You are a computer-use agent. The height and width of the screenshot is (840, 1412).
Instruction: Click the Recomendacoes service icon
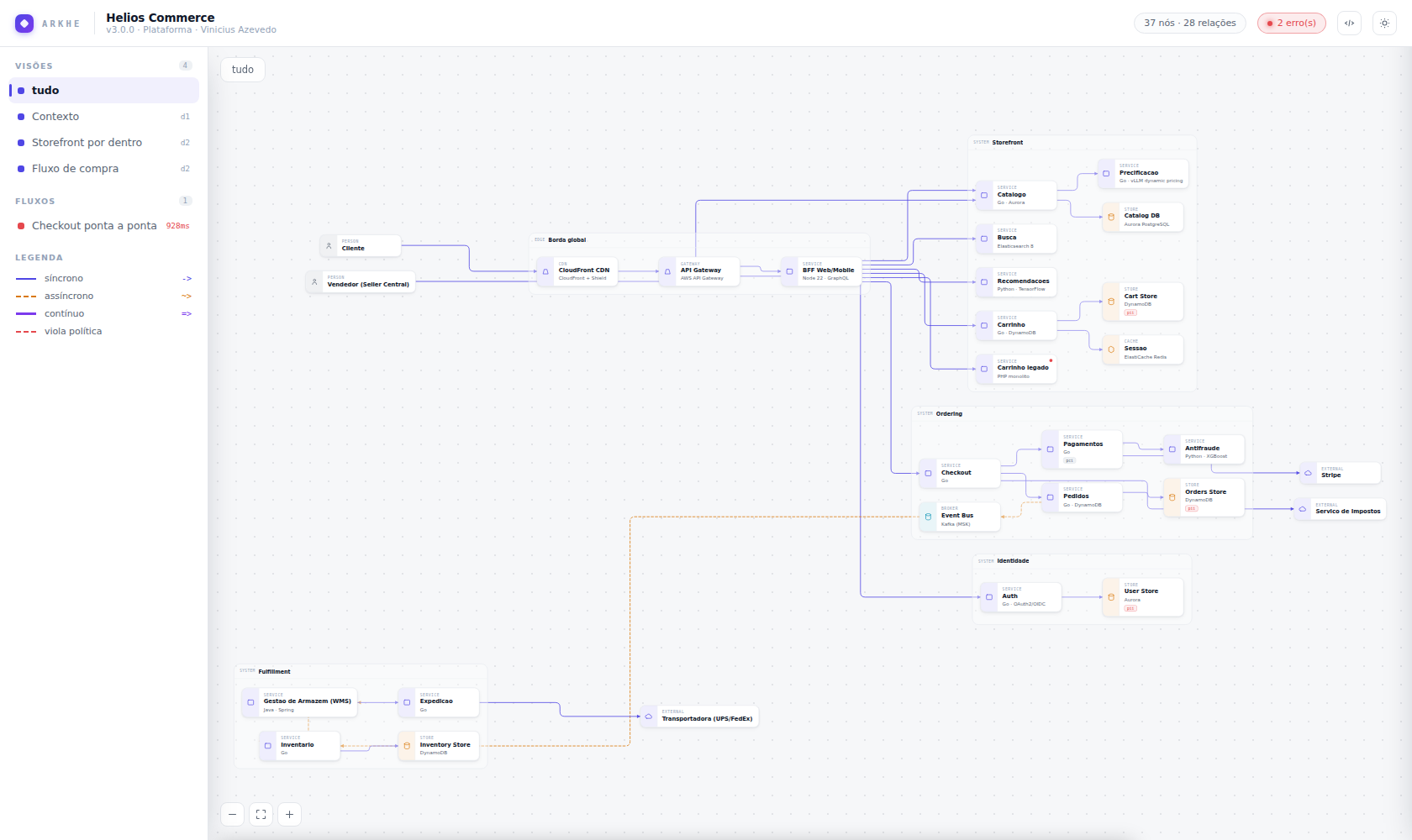pos(984,283)
